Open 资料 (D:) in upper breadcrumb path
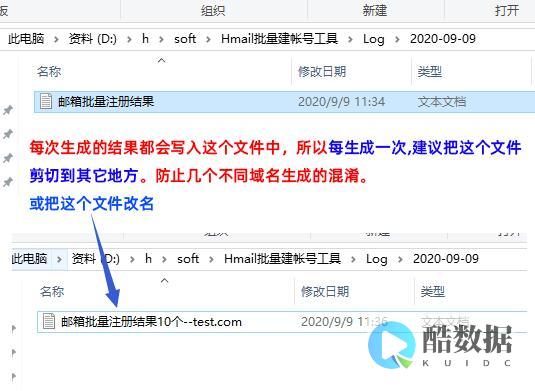Image resolution: width=535 pixels, height=391 pixels. tap(92, 39)
